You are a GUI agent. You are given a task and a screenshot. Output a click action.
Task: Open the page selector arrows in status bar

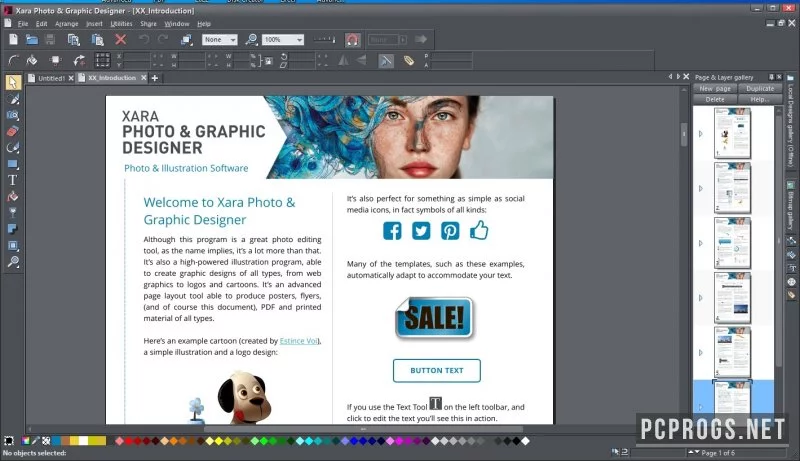coord(693,452)
